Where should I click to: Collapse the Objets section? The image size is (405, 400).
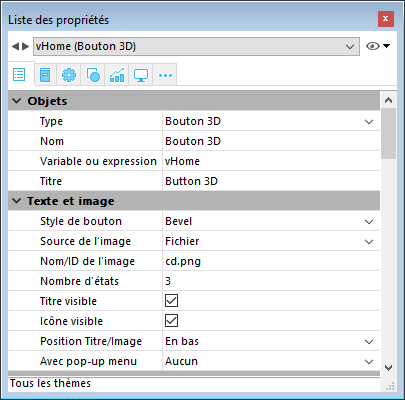click(16, 101)
